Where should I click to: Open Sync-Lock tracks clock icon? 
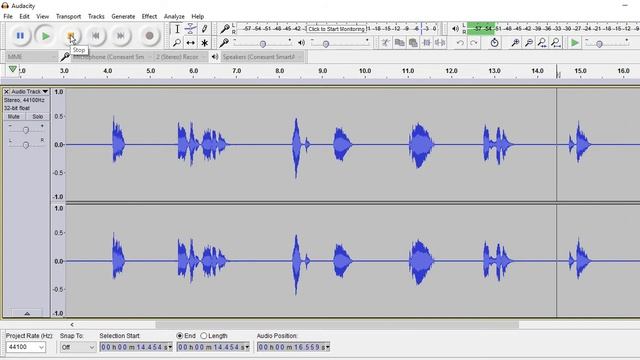click(x=494, y=42)
